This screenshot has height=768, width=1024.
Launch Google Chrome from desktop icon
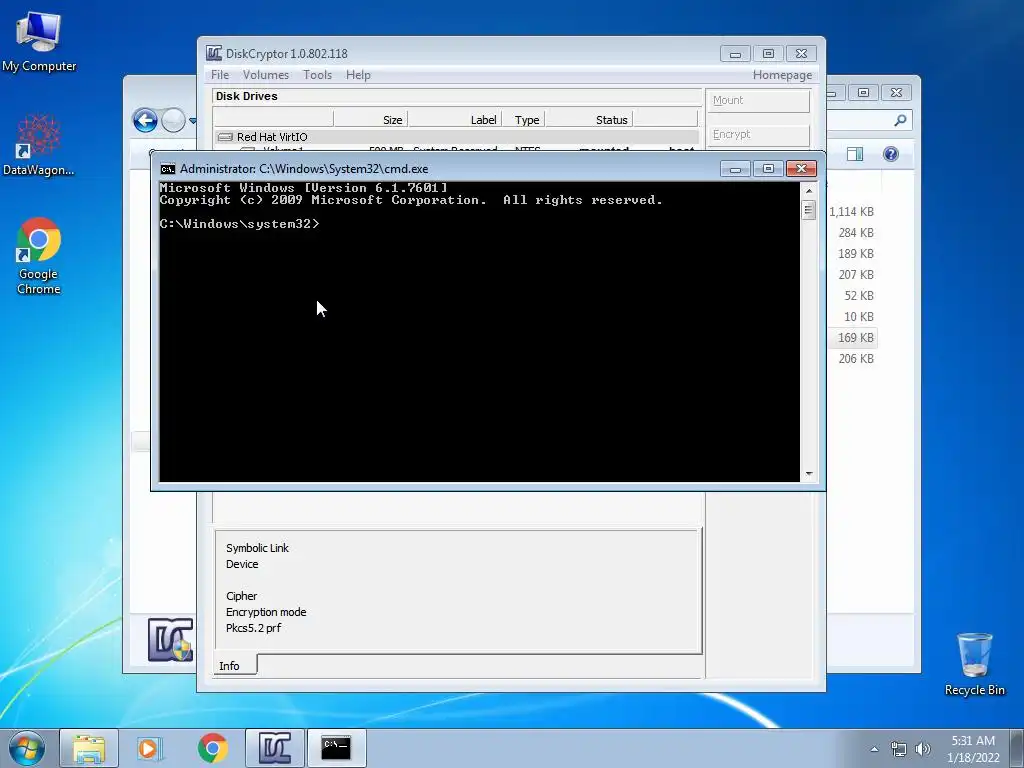coord(39,255)
